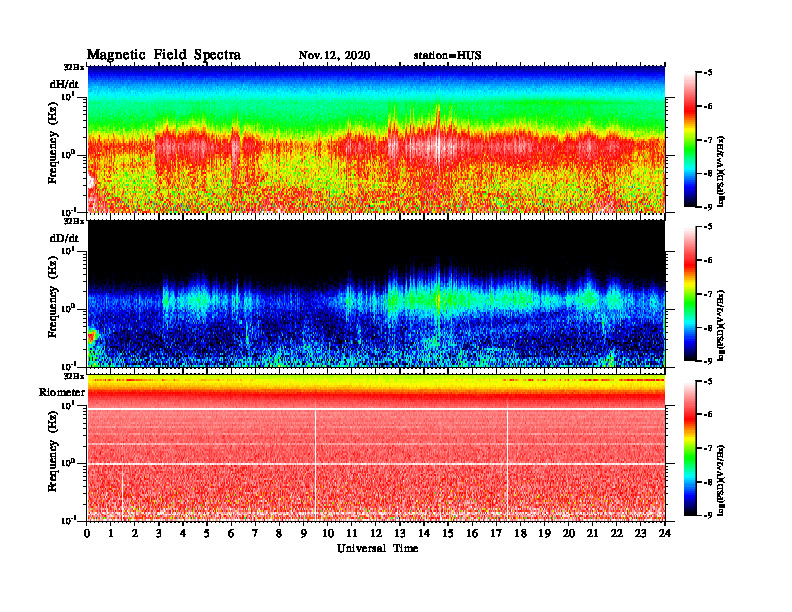The image size is (792, 612).
Task: Click the dH/dt panel color bar
Action: 689,140
